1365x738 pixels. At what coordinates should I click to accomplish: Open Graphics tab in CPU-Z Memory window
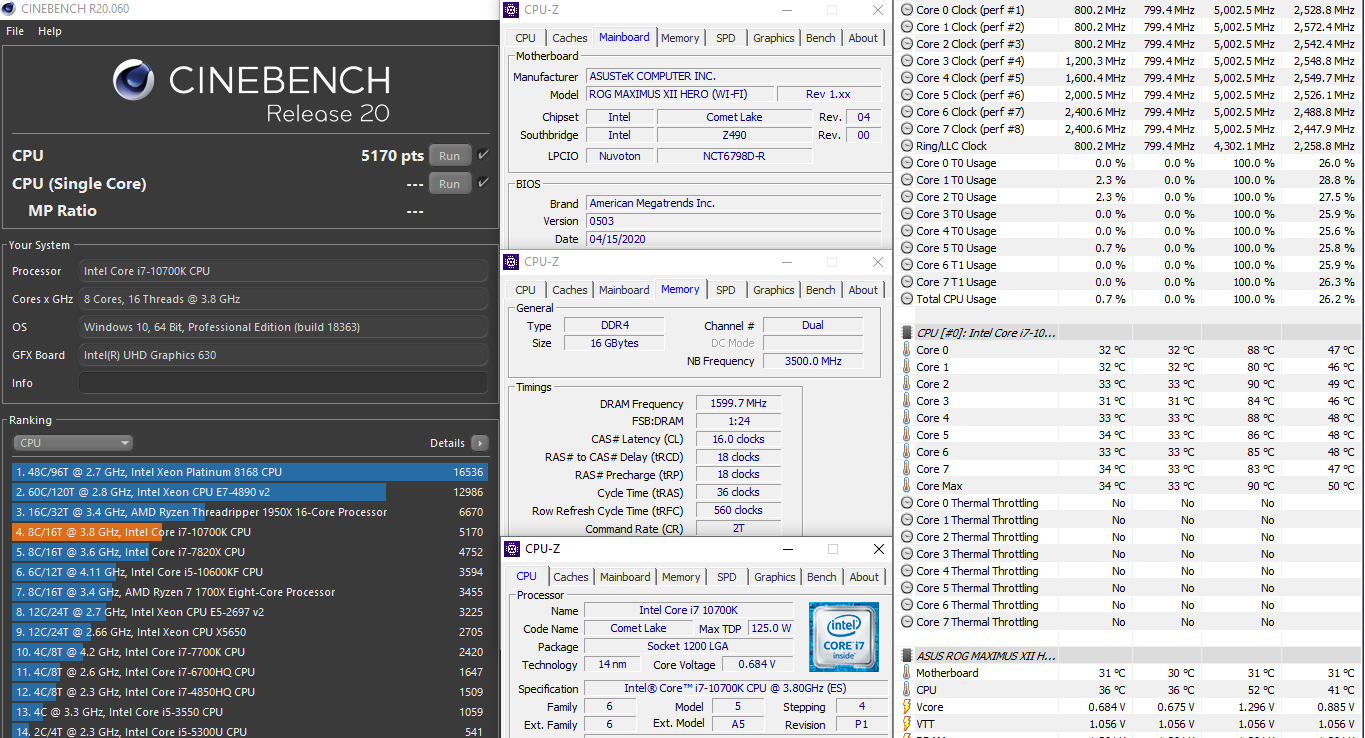[x=774, y=290]
